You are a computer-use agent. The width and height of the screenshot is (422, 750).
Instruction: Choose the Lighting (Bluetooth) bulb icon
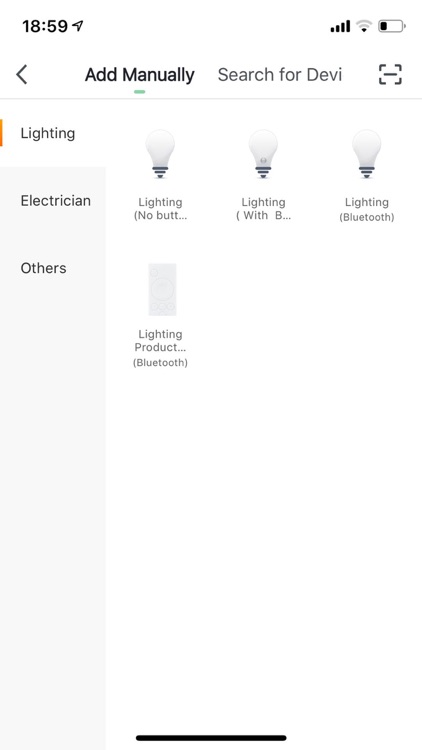coord(366,154)
